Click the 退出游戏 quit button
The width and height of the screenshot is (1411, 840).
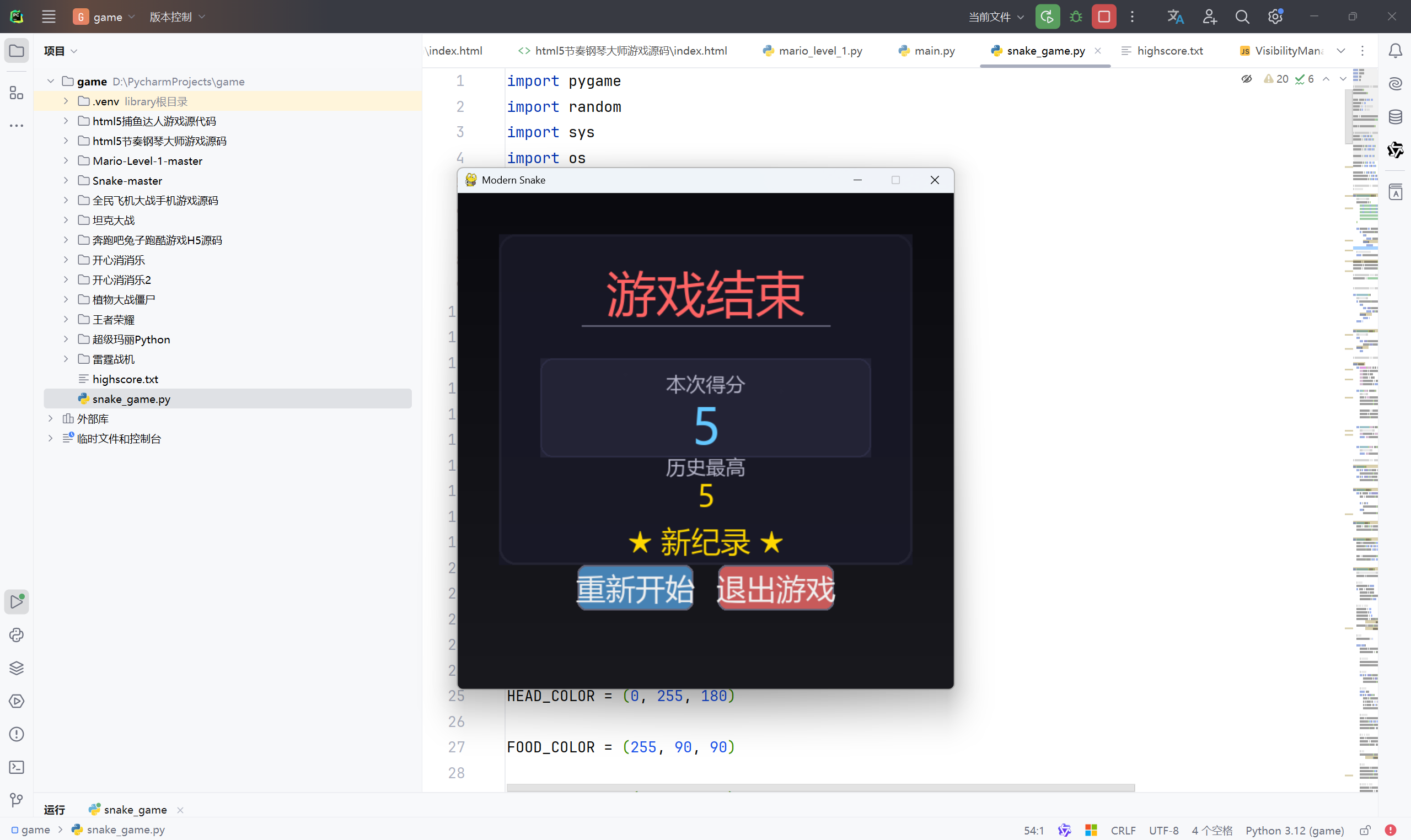click(x=775, y=588)
